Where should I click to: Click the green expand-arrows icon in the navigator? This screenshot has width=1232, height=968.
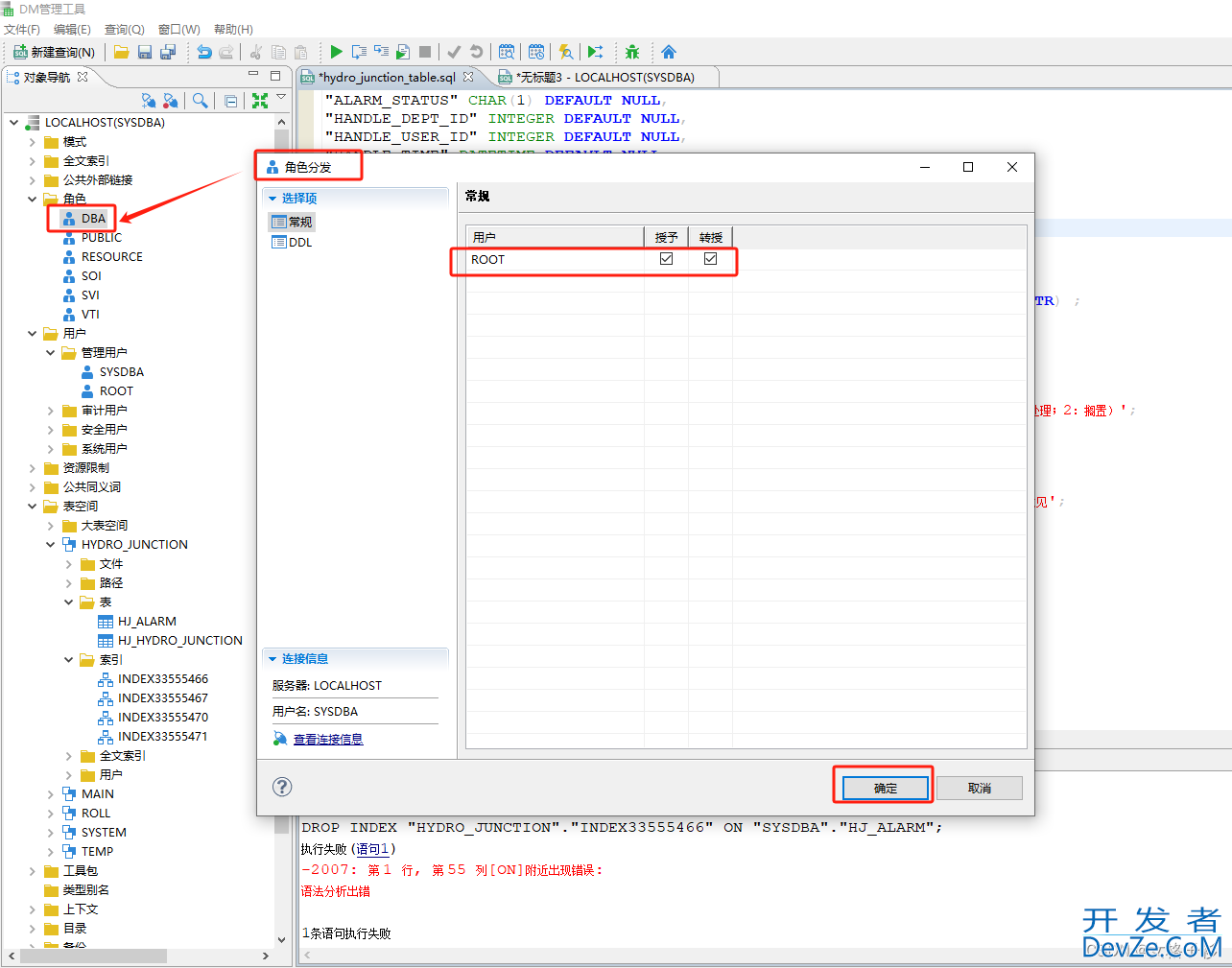point(260,100)
